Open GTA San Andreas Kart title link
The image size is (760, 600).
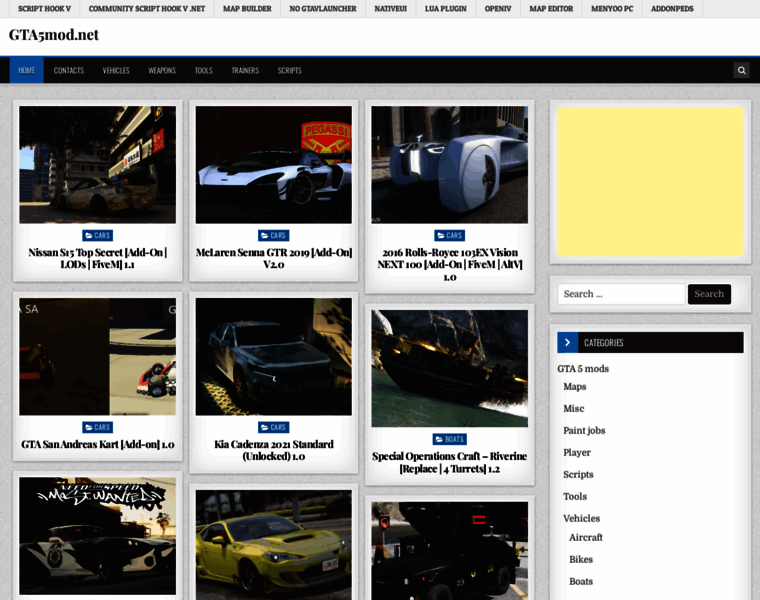click(97, 444)
